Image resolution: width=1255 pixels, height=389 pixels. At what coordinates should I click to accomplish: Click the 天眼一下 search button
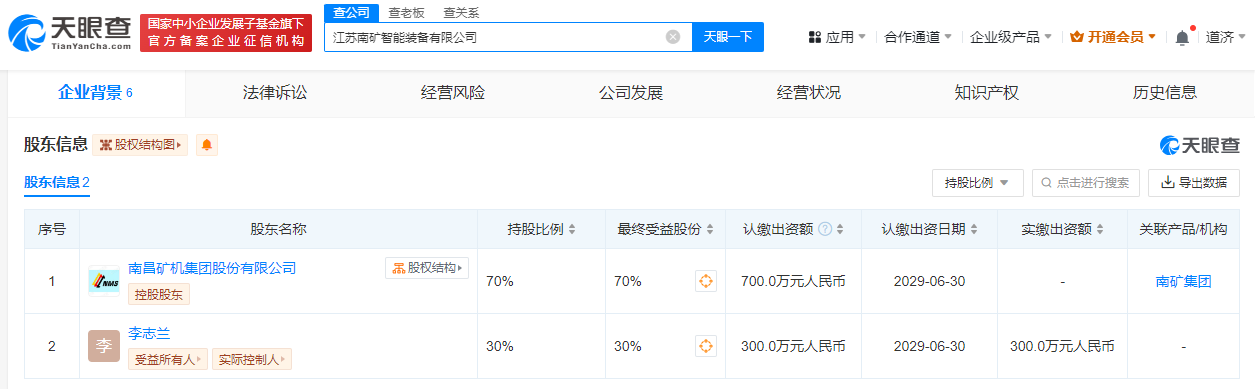tap(728, 37)
